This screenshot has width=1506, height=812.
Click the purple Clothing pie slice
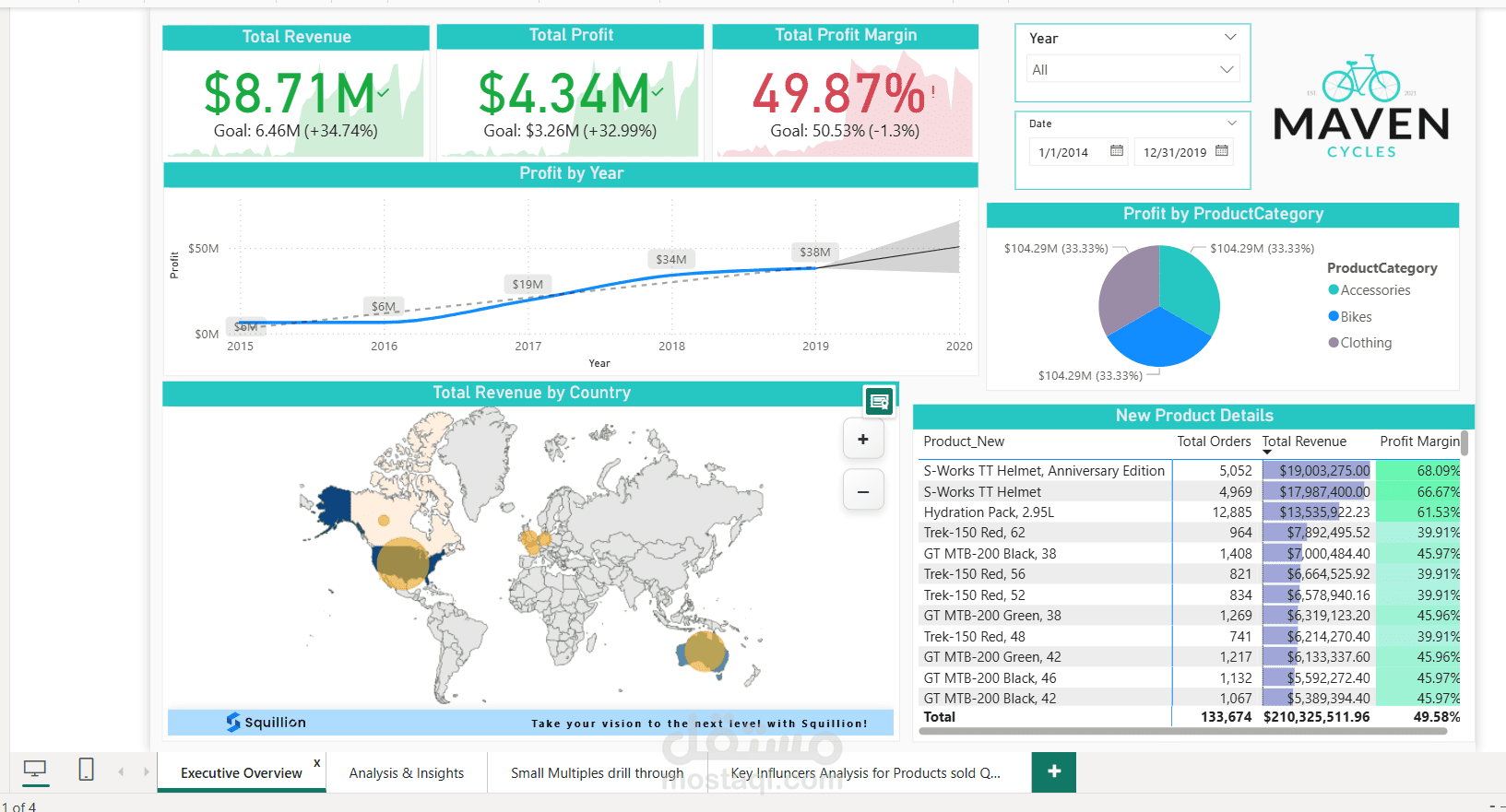coord(1127,288)
